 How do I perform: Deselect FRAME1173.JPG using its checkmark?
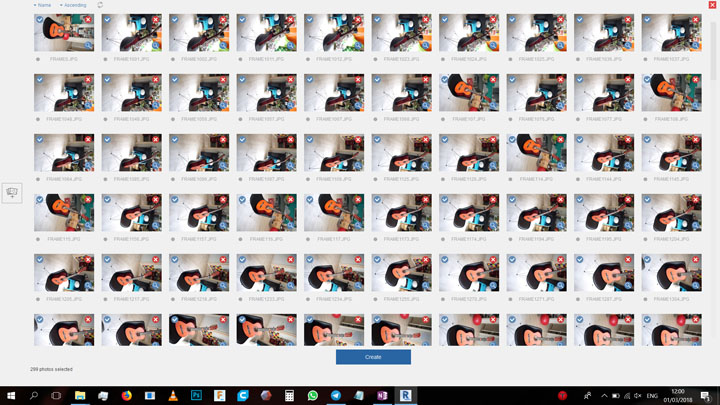point(377,200)
